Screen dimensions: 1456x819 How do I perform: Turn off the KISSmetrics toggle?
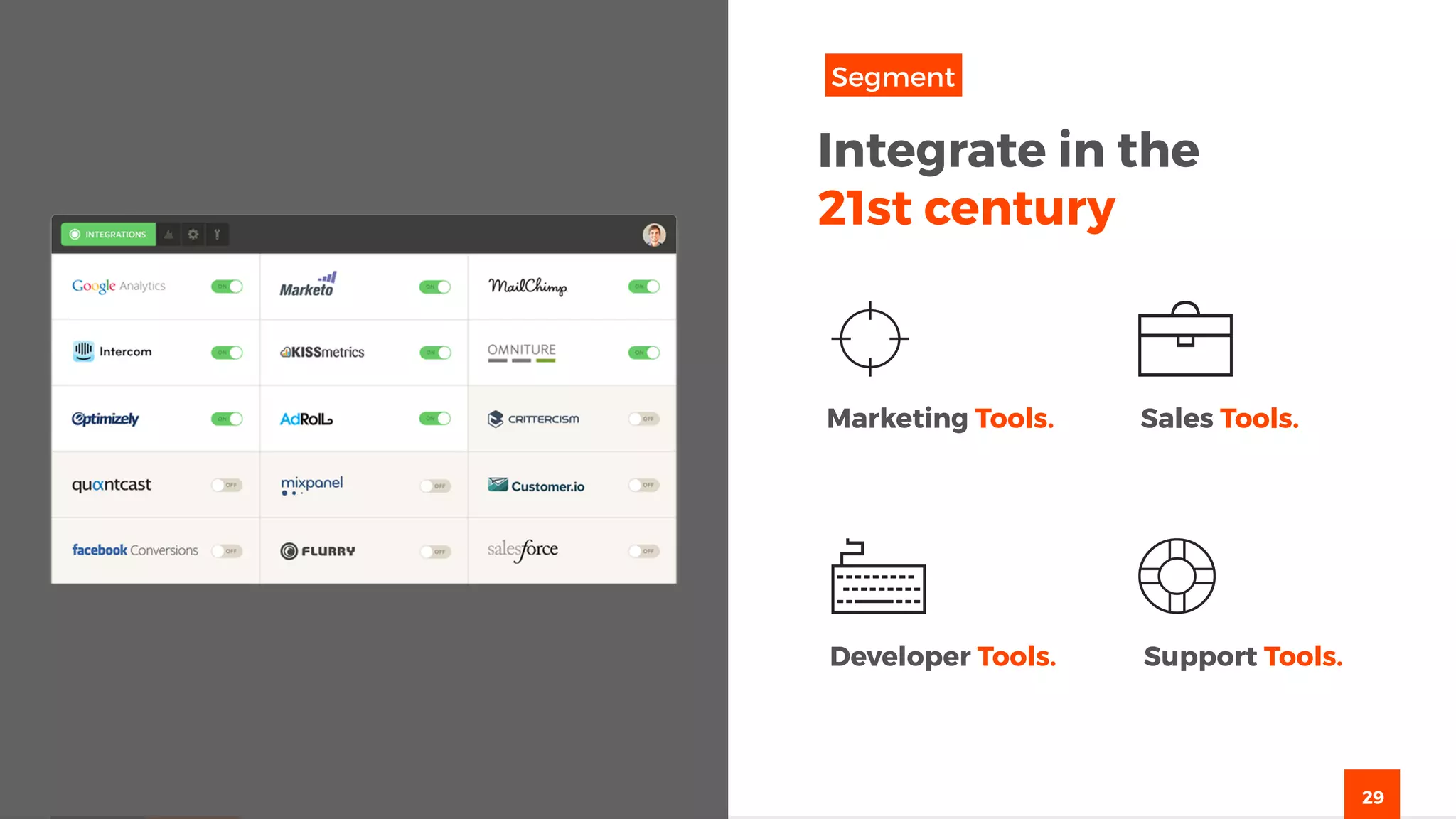click(435, 353)
